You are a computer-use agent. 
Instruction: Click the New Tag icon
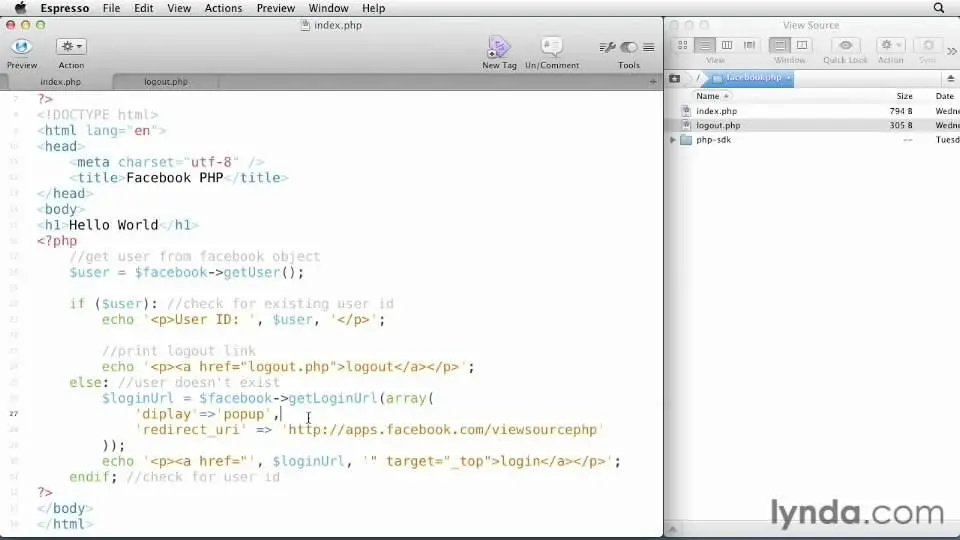click(x=499, y=47)
